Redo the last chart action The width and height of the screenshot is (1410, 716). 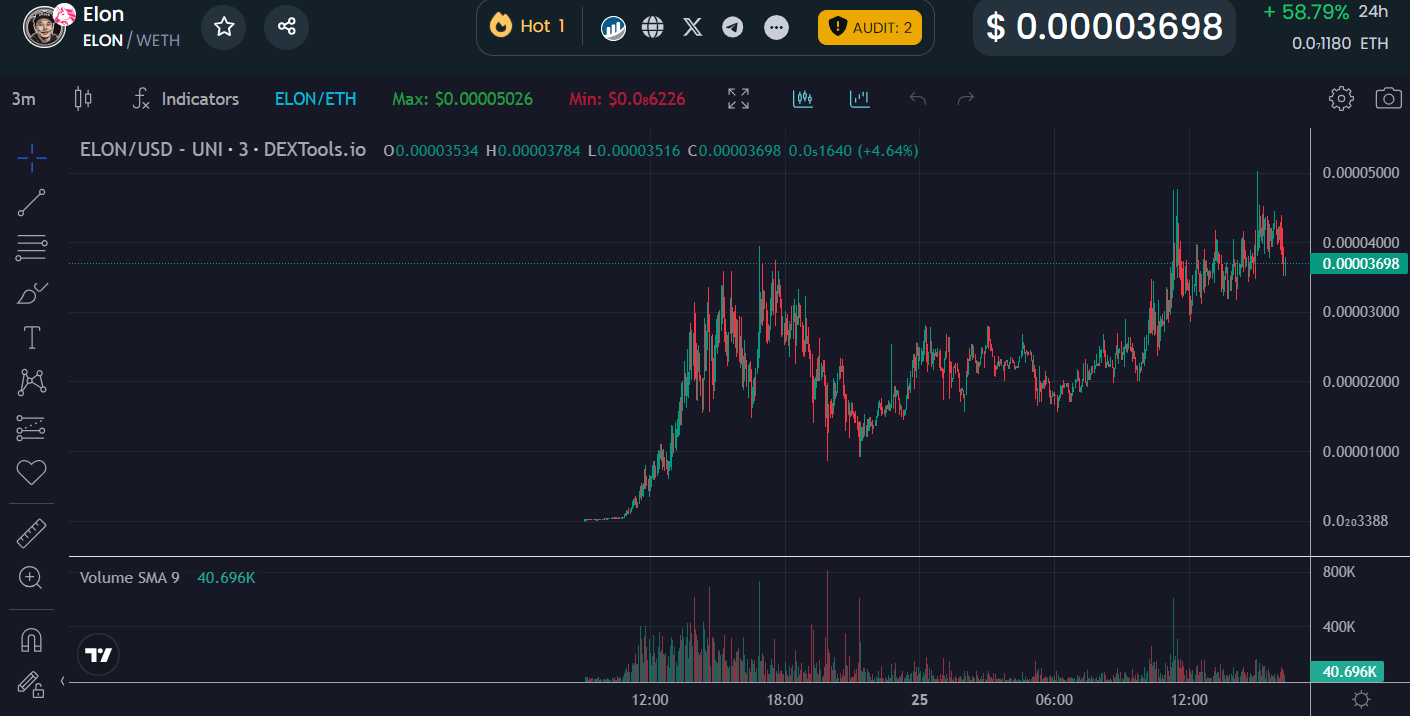tap(966, 98)
